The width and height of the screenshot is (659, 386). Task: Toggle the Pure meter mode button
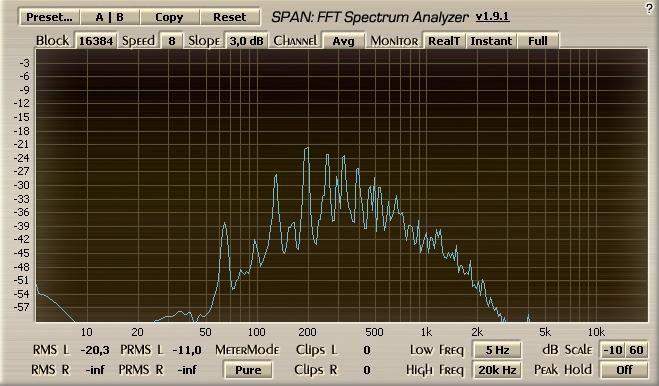[x=248, y=370]
